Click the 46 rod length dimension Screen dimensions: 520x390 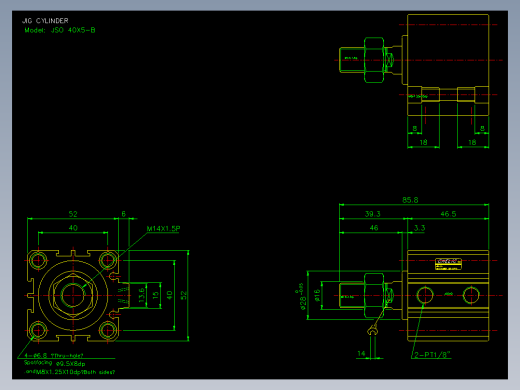click(374, 228)
